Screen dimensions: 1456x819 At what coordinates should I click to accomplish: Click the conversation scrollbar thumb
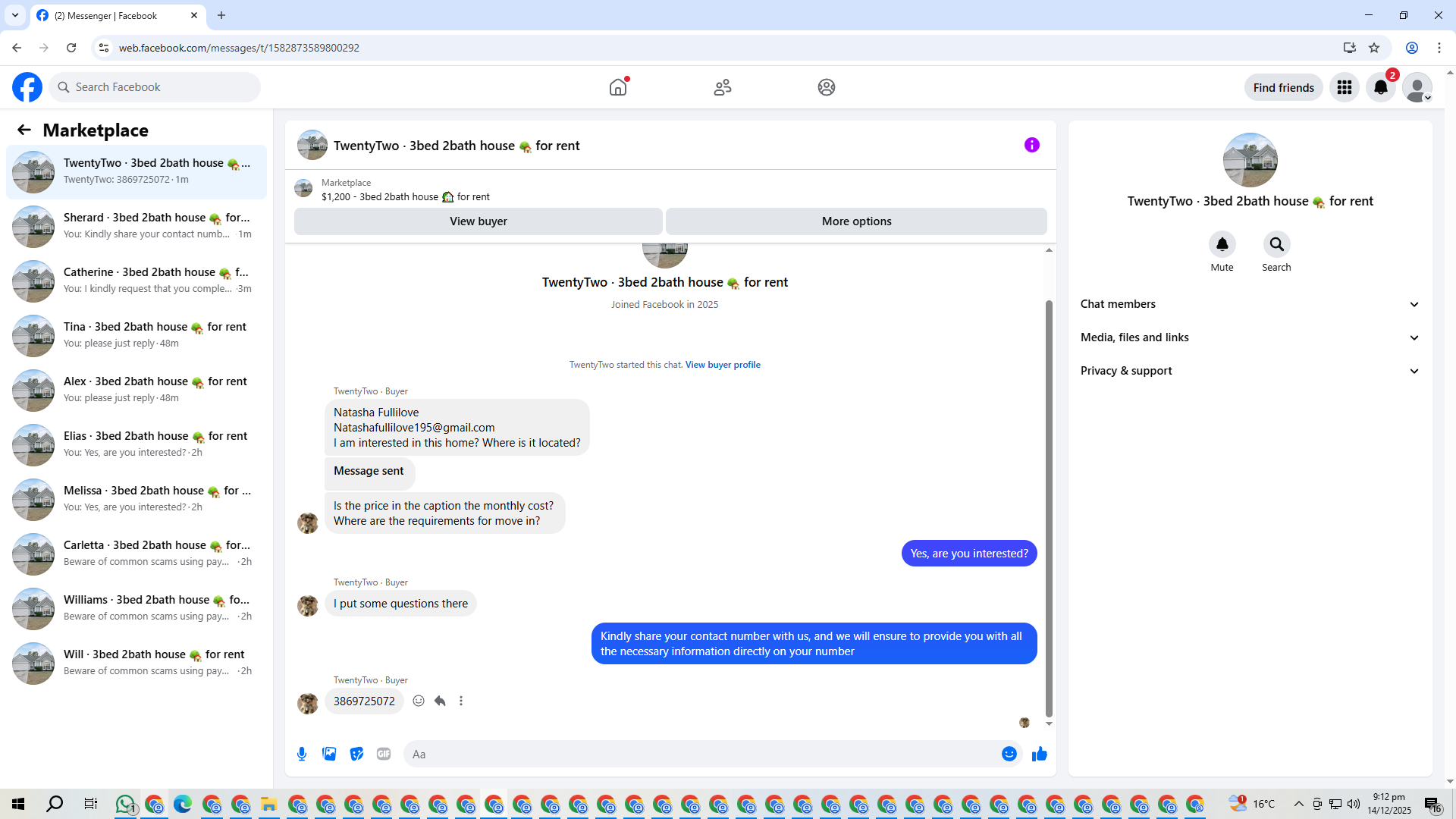click(x=1049, y=508)
